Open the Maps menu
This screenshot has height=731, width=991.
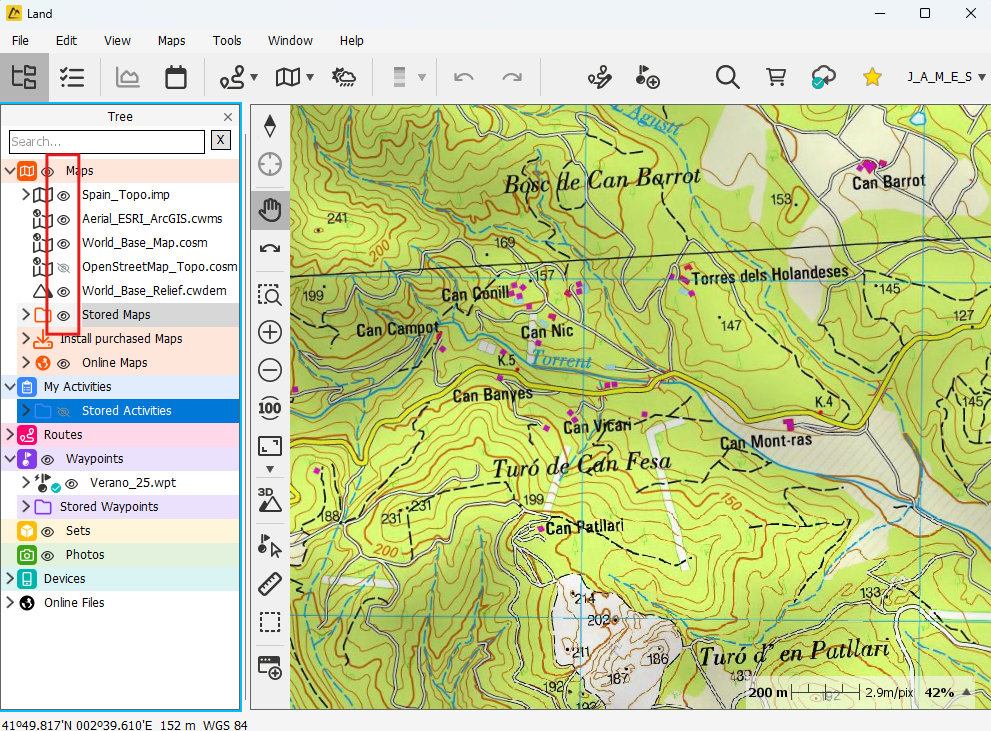(171, 41)
